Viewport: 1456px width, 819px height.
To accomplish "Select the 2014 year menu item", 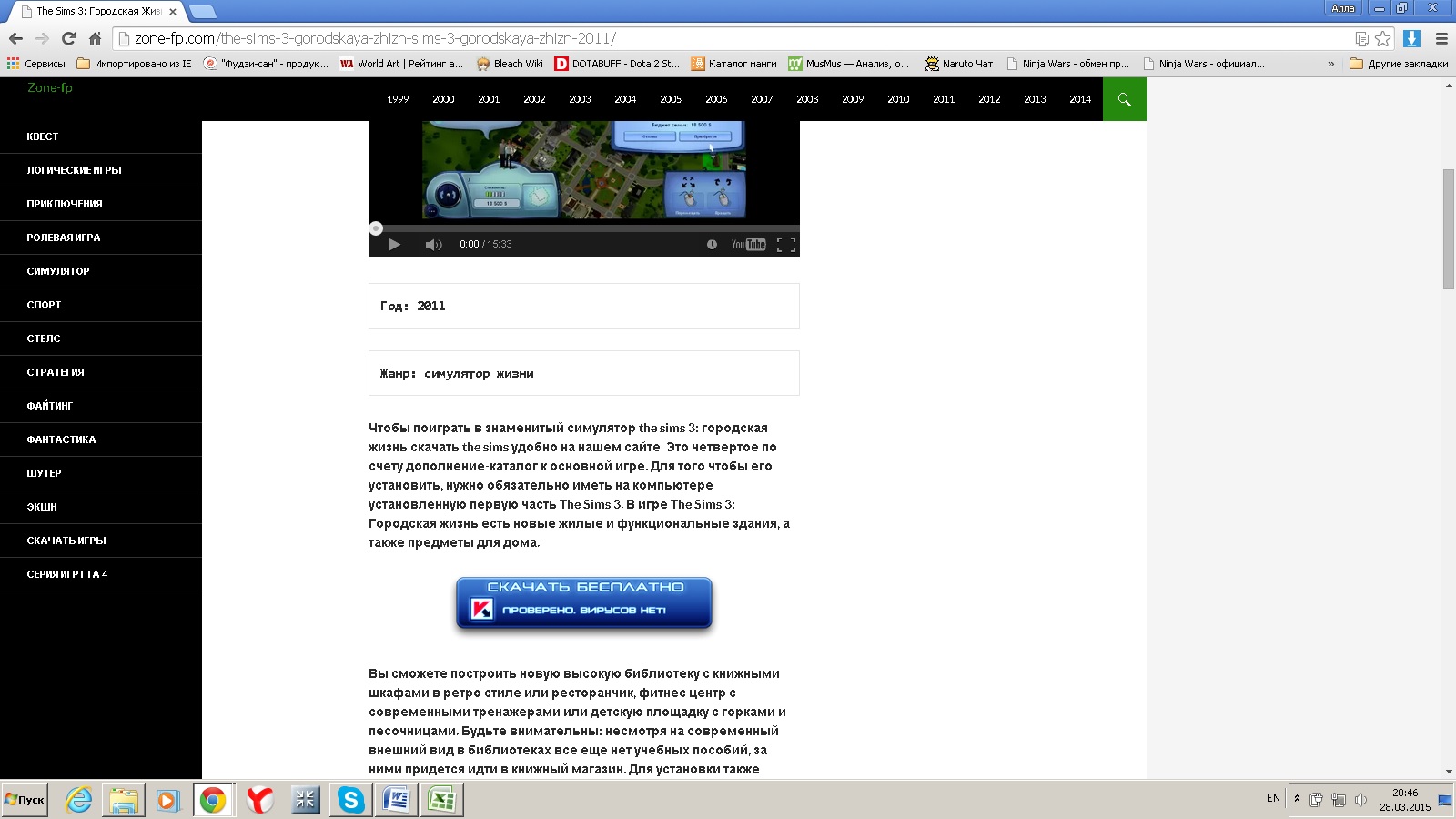I will (x=1080, y=99).
